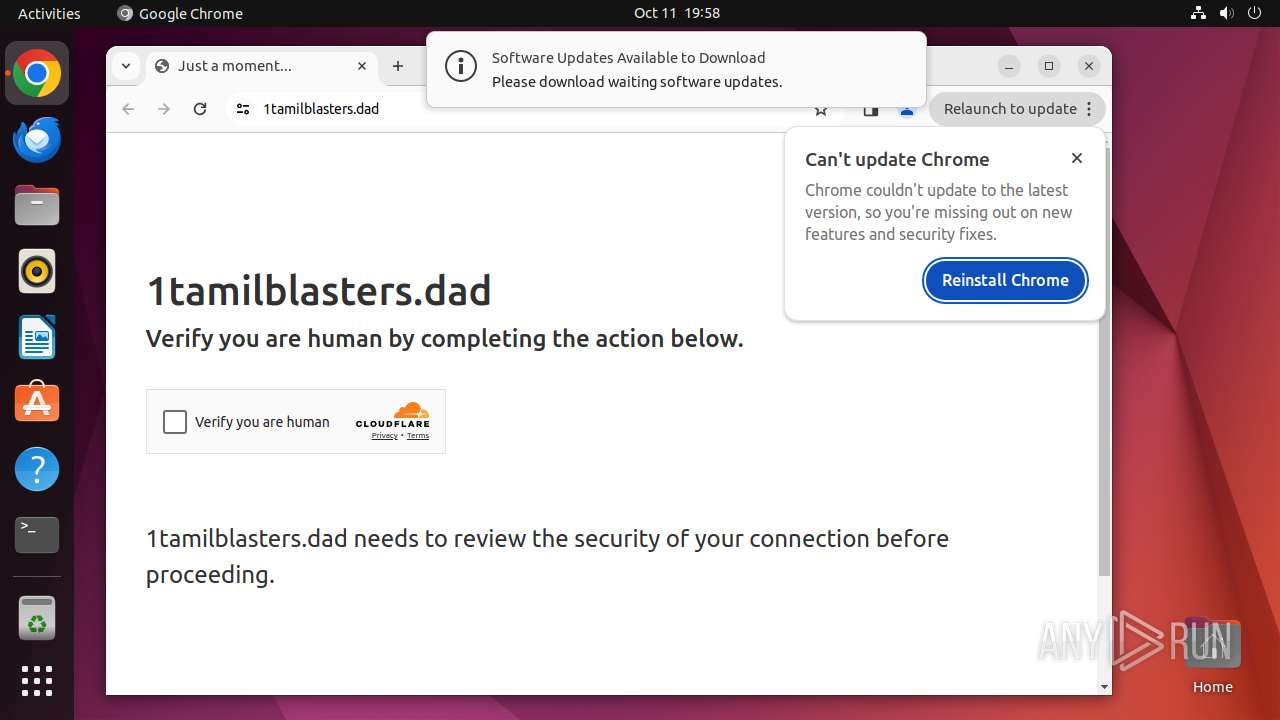The image size is (1280, 720).
Task: Maximize the Chrome window
Action: (1049, 66)
